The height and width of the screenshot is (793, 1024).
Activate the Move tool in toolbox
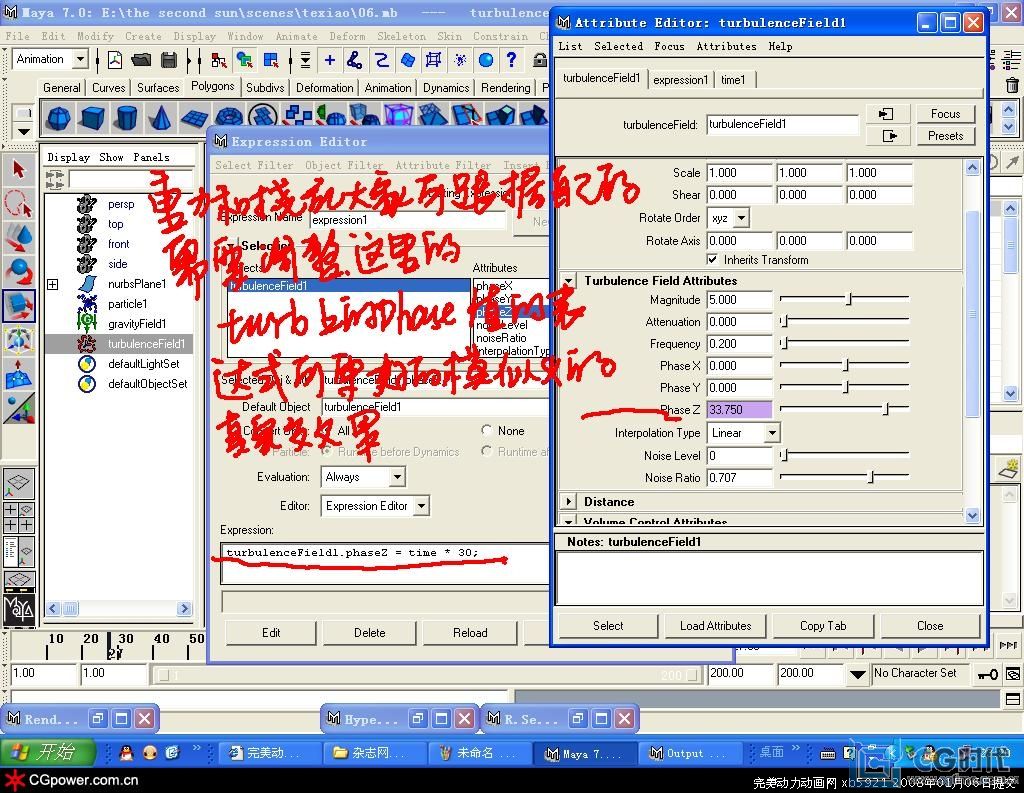[18, 238]
